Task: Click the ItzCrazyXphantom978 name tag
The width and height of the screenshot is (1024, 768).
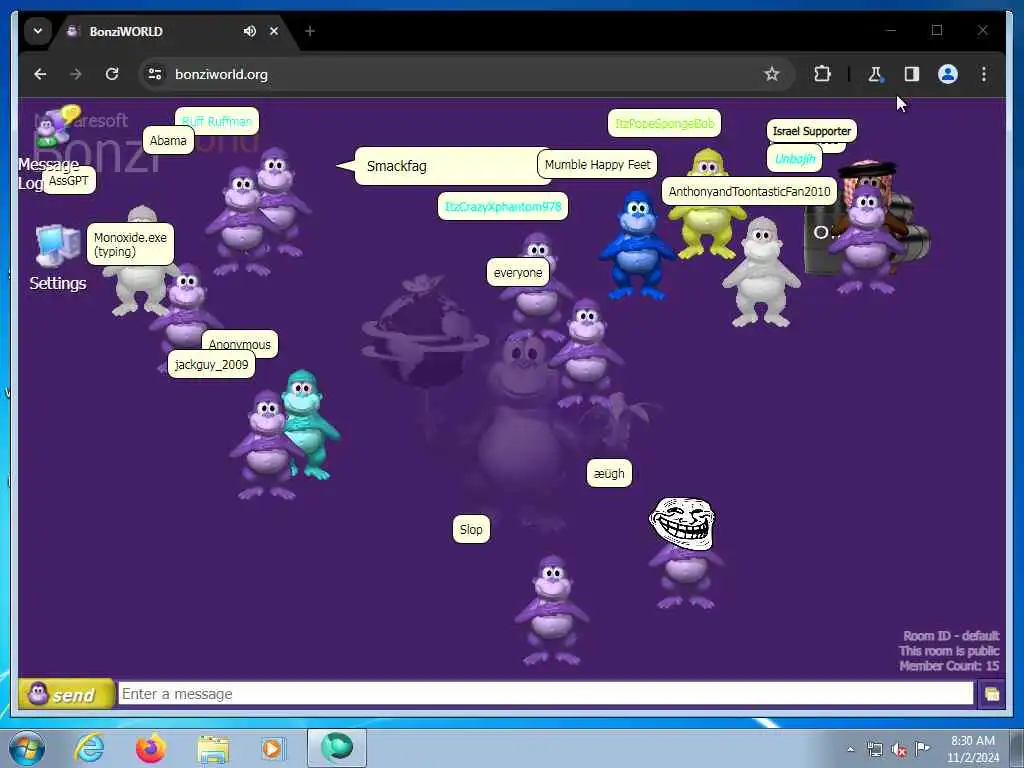Action: pos(503,206)
